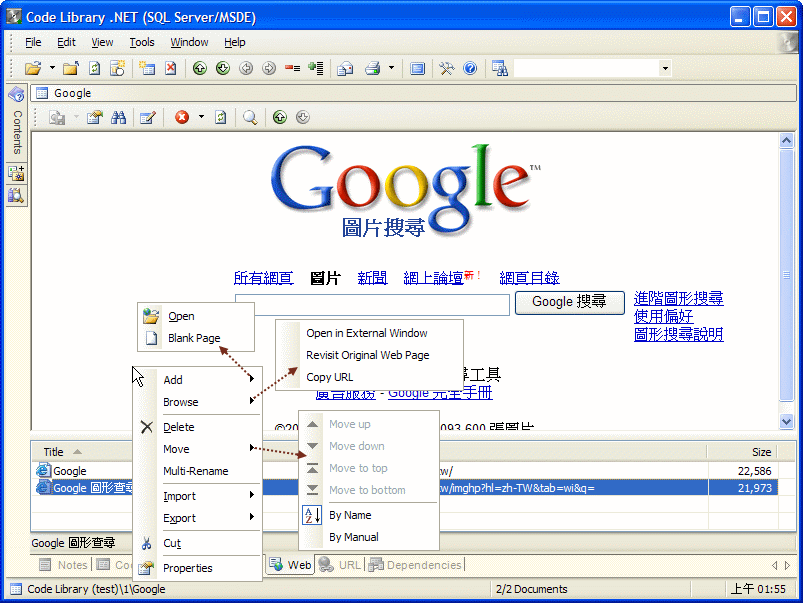
Task: Open the Contents side panel tab
Action: tap(17, 121)
